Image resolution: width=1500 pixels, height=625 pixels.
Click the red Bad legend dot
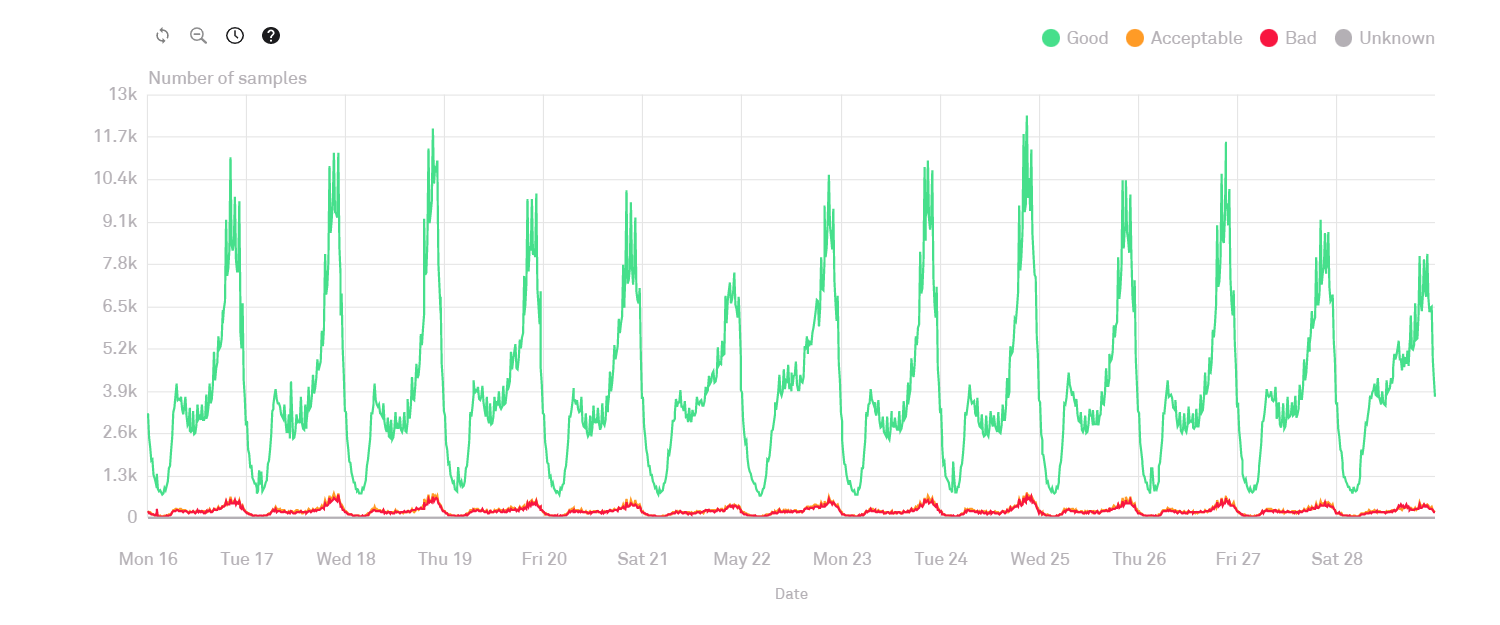click(x=1269, y=38)
